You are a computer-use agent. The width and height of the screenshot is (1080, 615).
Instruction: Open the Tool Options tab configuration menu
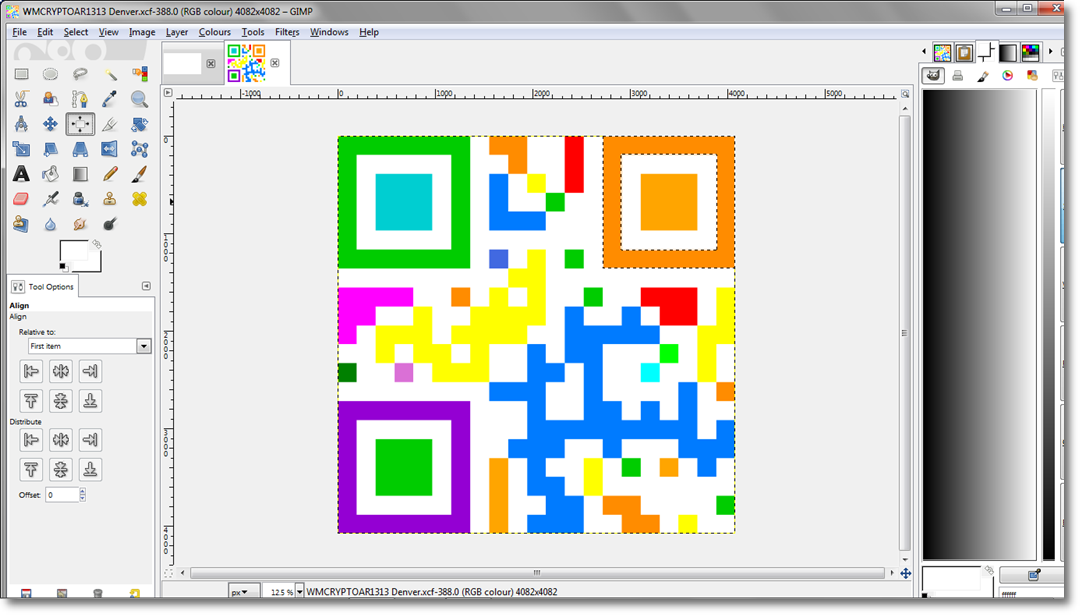click(x=146, y=286)
